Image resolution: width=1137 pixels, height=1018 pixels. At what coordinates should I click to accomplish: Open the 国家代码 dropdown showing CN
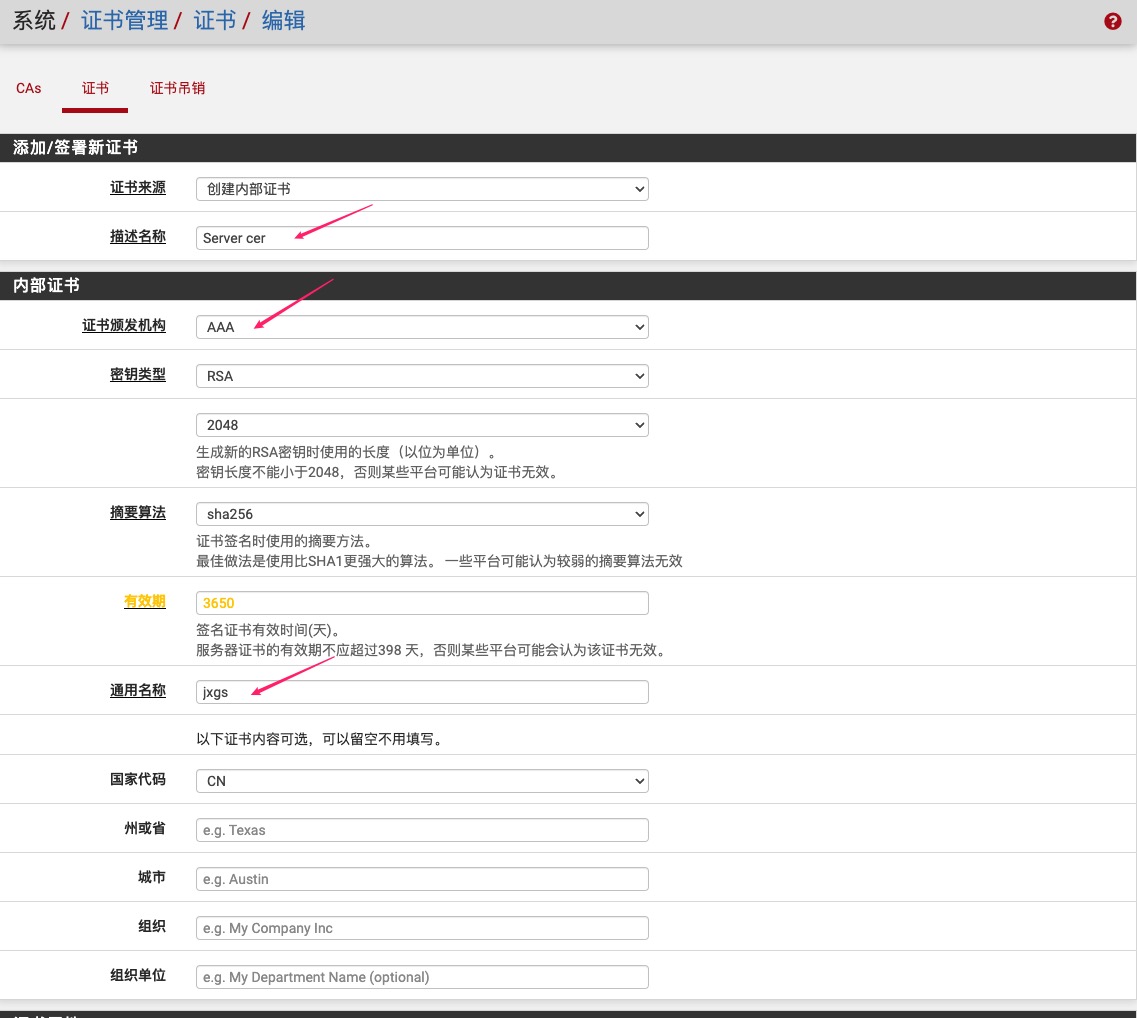click(422, 781)
